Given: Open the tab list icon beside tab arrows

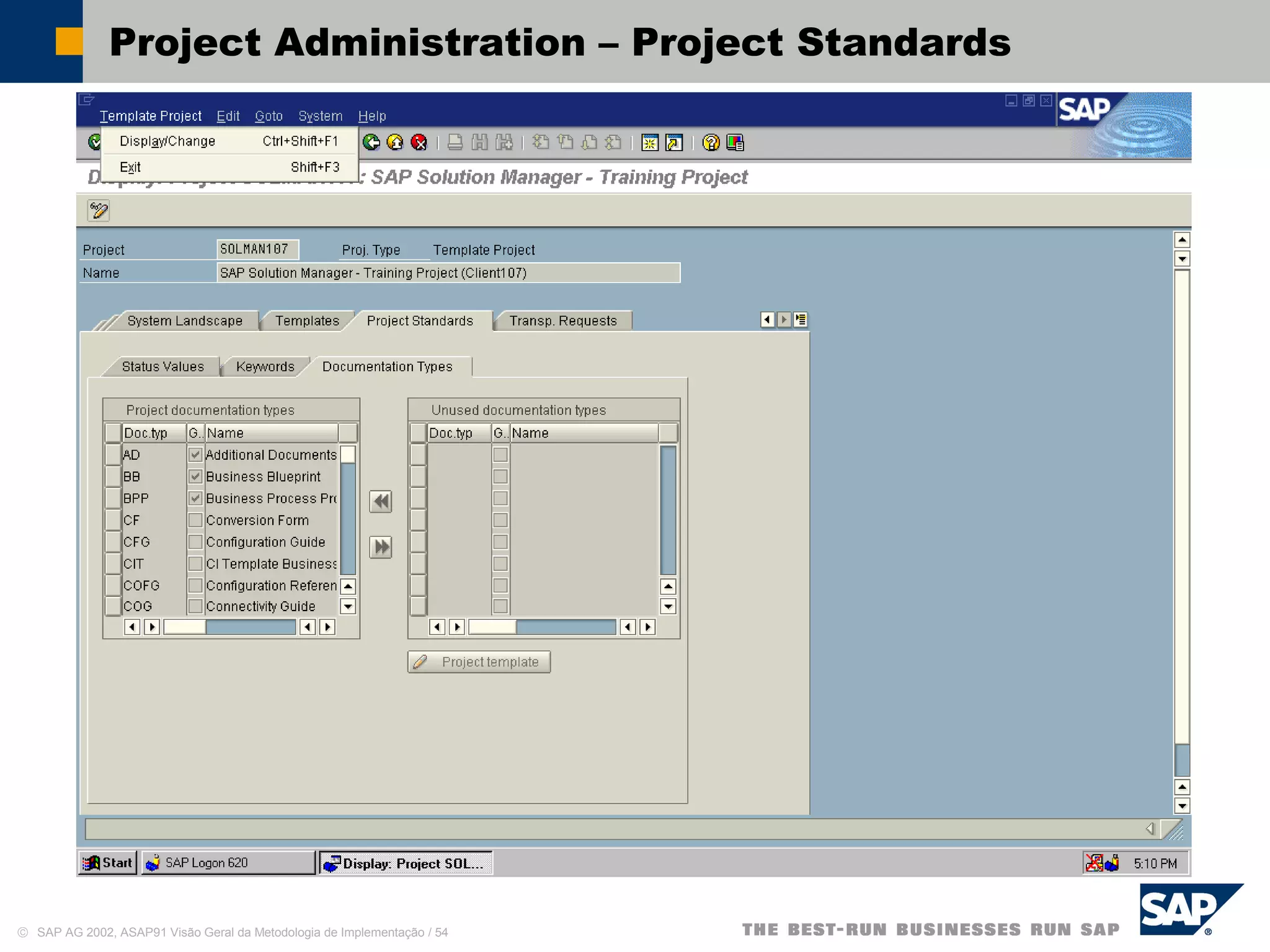Looking at the screenshot, I should point(801,320).
